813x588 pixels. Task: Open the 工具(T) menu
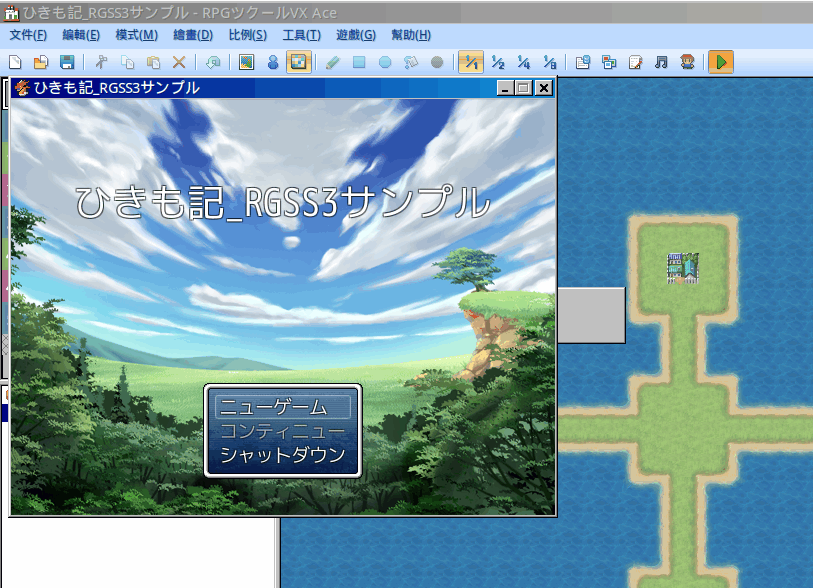pyautogui.click(x=301, y=35)
